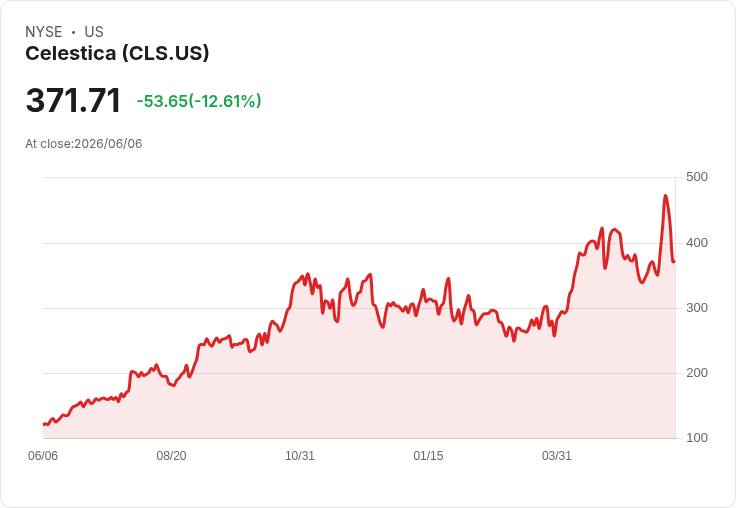Select the 03/31 date axis label
The width and height of the screenshot is (736, 508).
click(557, 456)
